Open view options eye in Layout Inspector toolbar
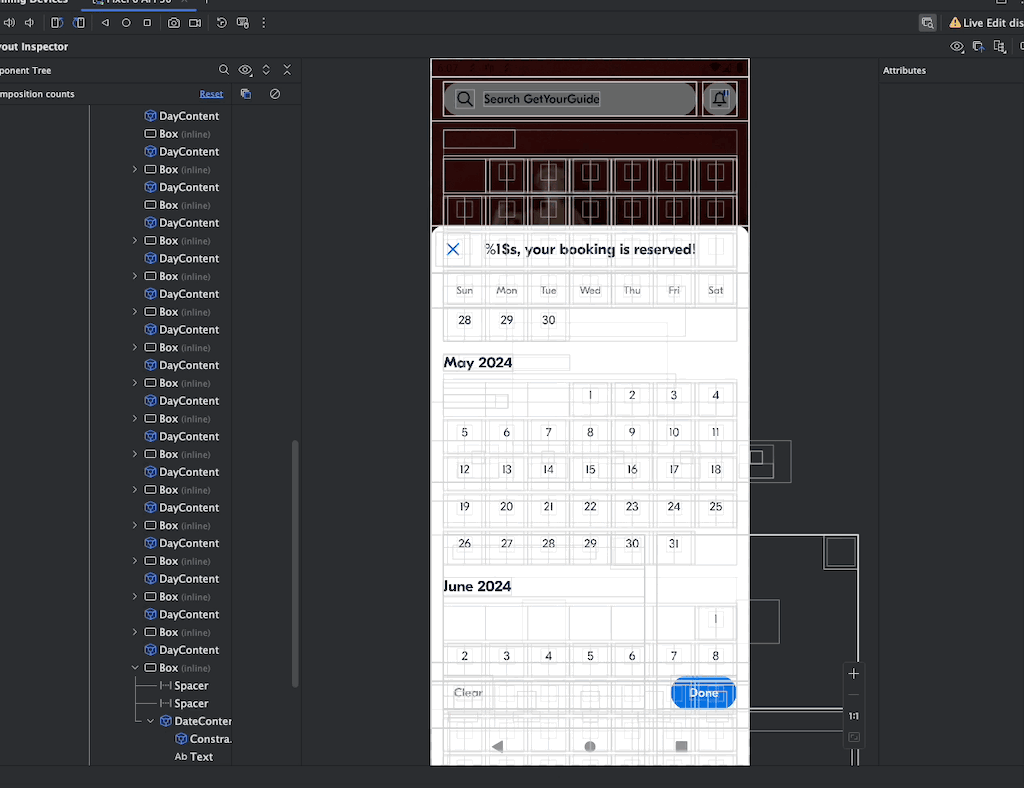Screen dimensions: 1024x788 click(x=957, y=46)
